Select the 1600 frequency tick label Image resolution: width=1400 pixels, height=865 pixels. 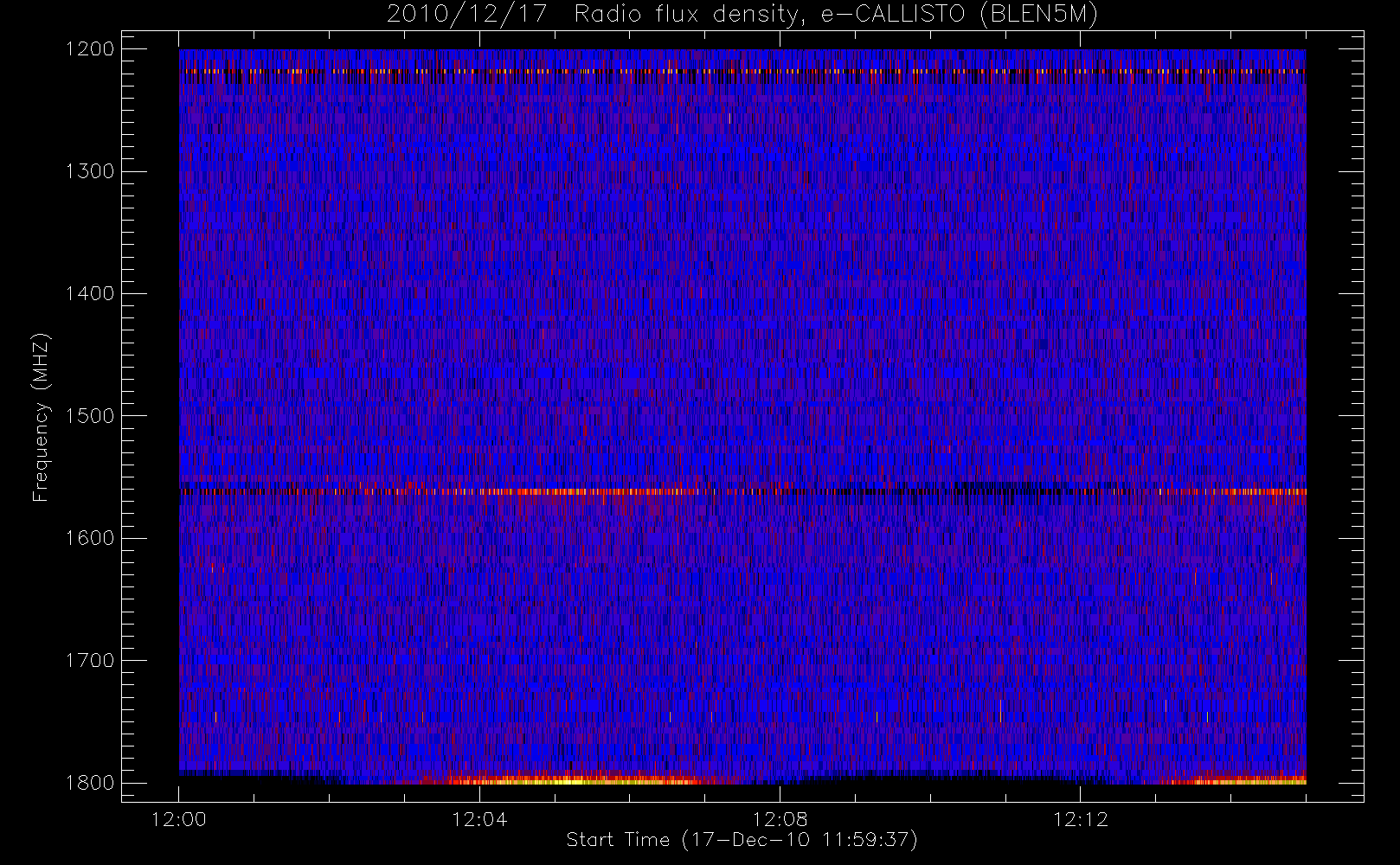point(90,538)
